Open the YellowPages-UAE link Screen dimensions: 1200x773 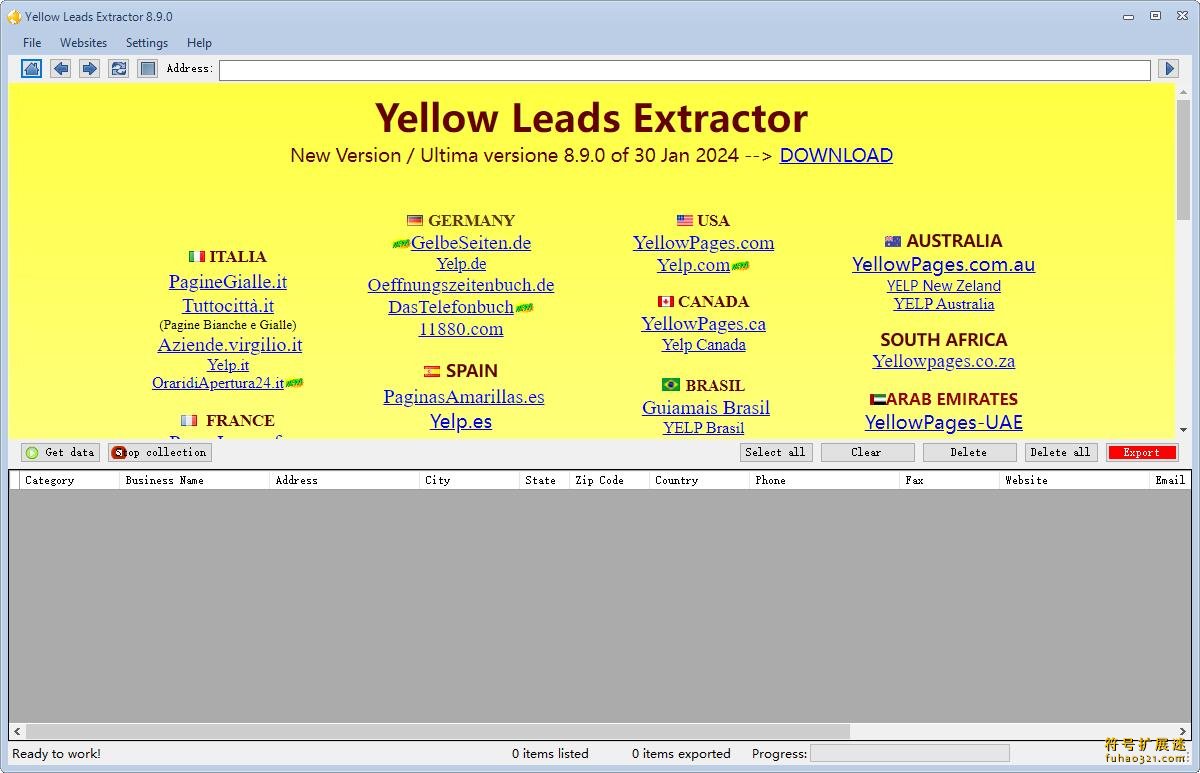tap(943, 423)
